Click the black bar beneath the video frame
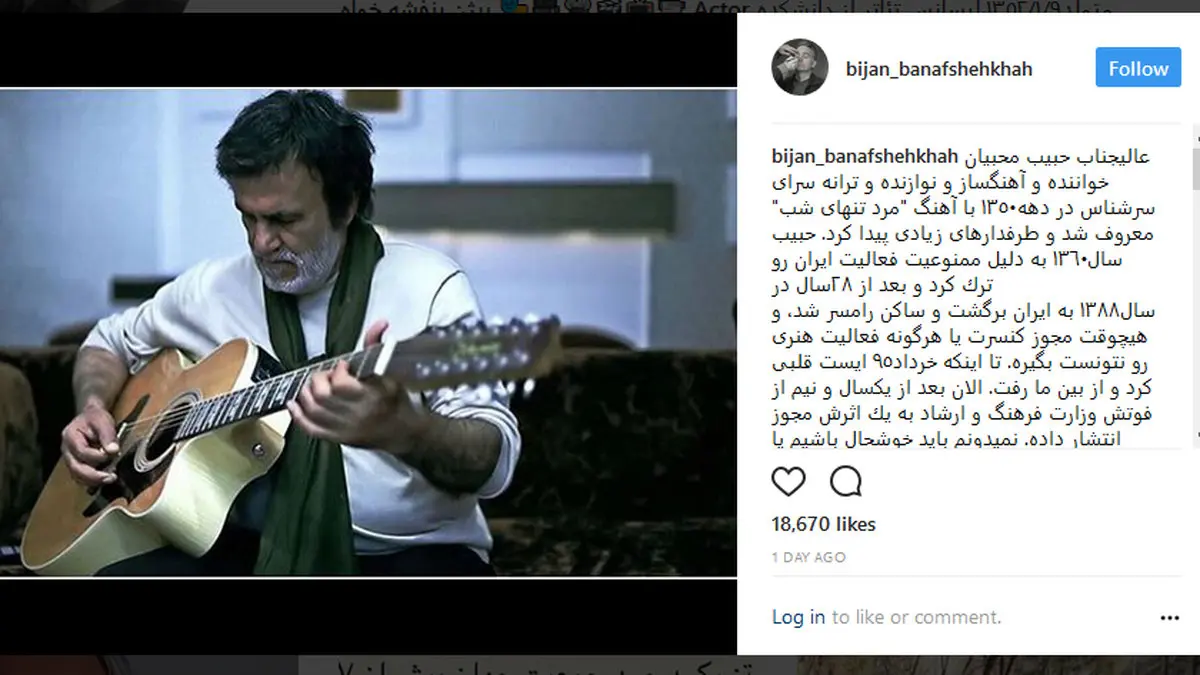Viewport: 1200px width, 675px height. 368,616
